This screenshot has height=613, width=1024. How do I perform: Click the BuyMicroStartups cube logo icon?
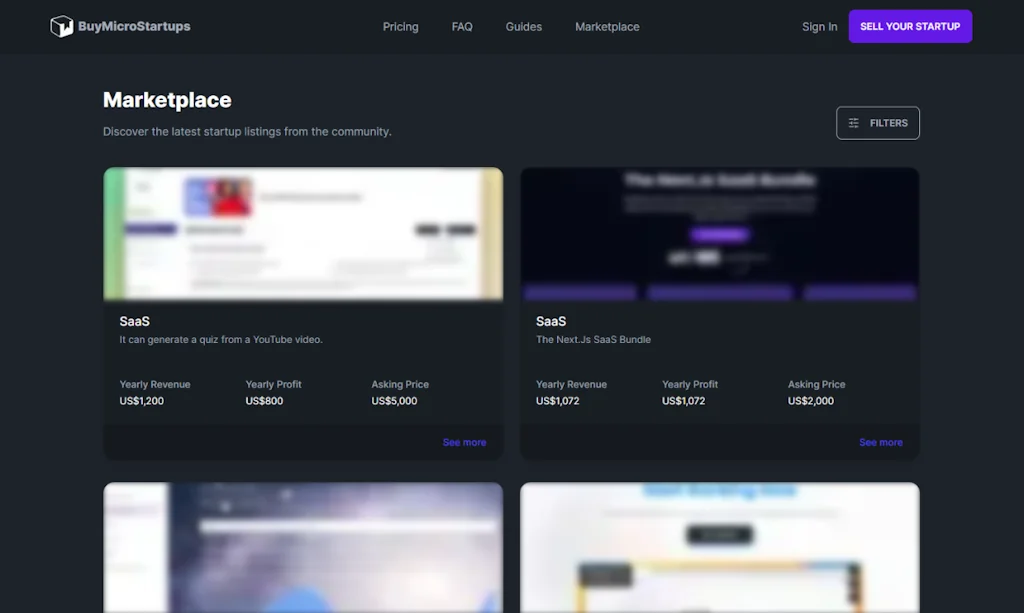coord(62,26)
